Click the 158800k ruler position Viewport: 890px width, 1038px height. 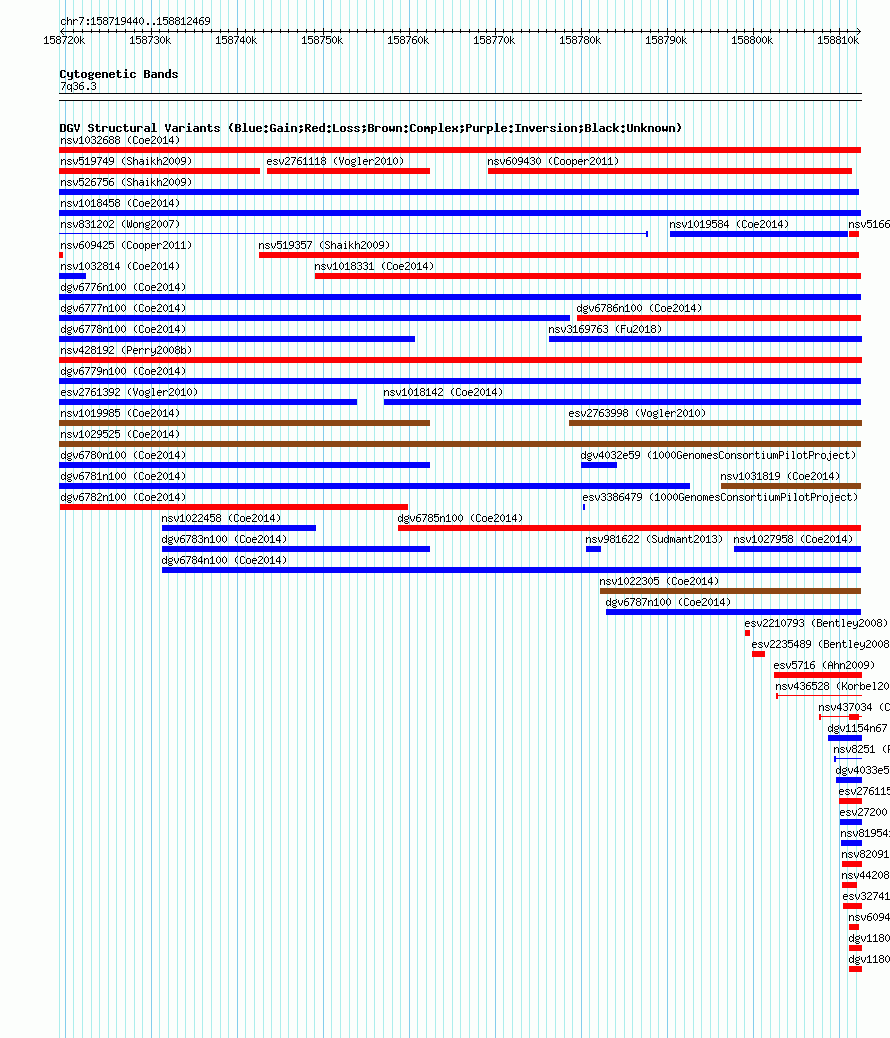(752, 40)
